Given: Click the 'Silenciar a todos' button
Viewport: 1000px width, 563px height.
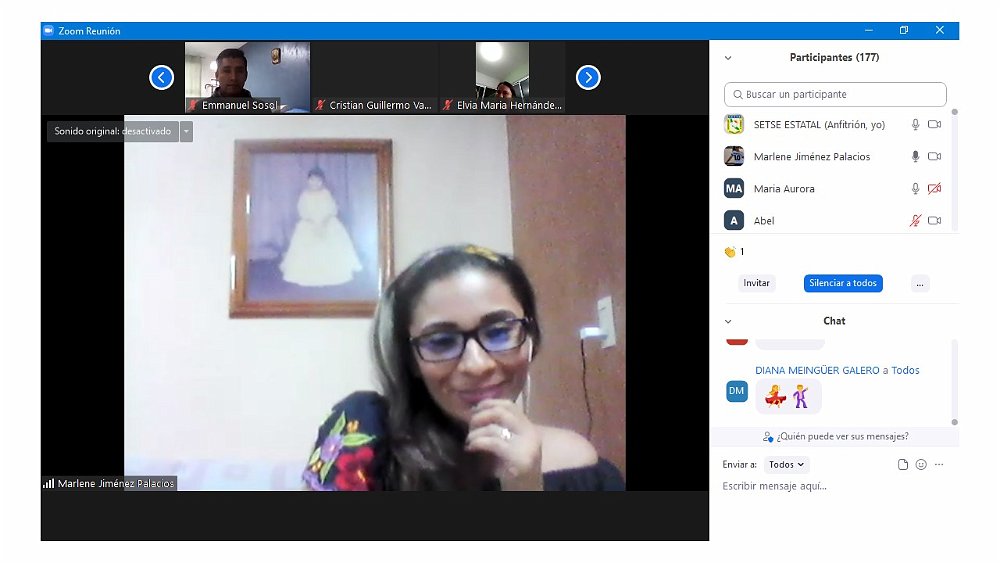Looking at the screenshot, I should (x=843, y=283).
